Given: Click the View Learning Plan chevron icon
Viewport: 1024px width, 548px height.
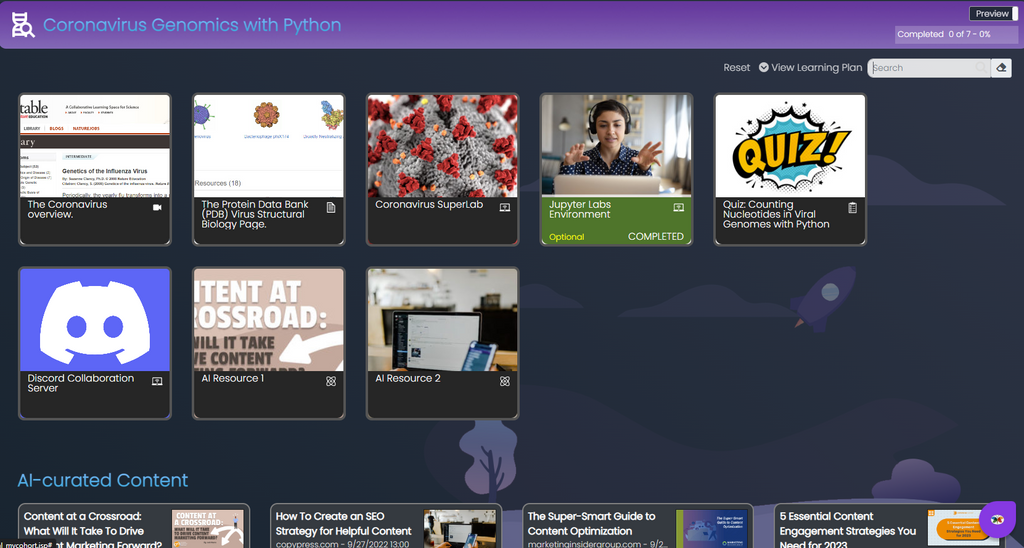Looking at the screenshot, I should 763,67.
